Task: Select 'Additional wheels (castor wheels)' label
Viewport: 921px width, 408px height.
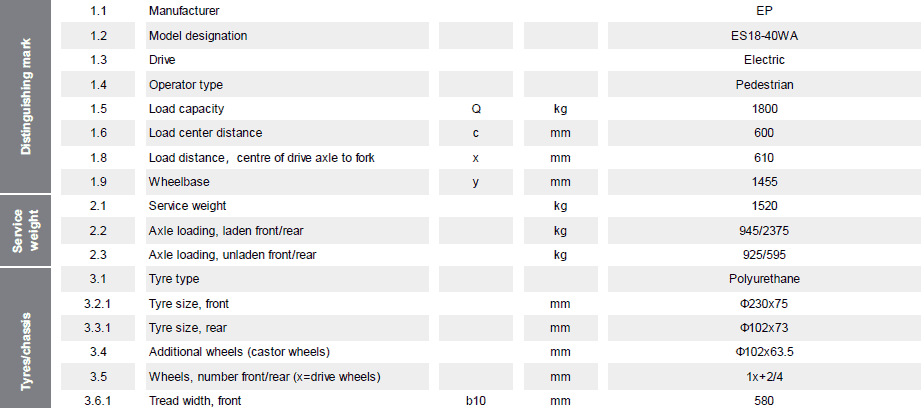Action: click(x=239, y=352)
